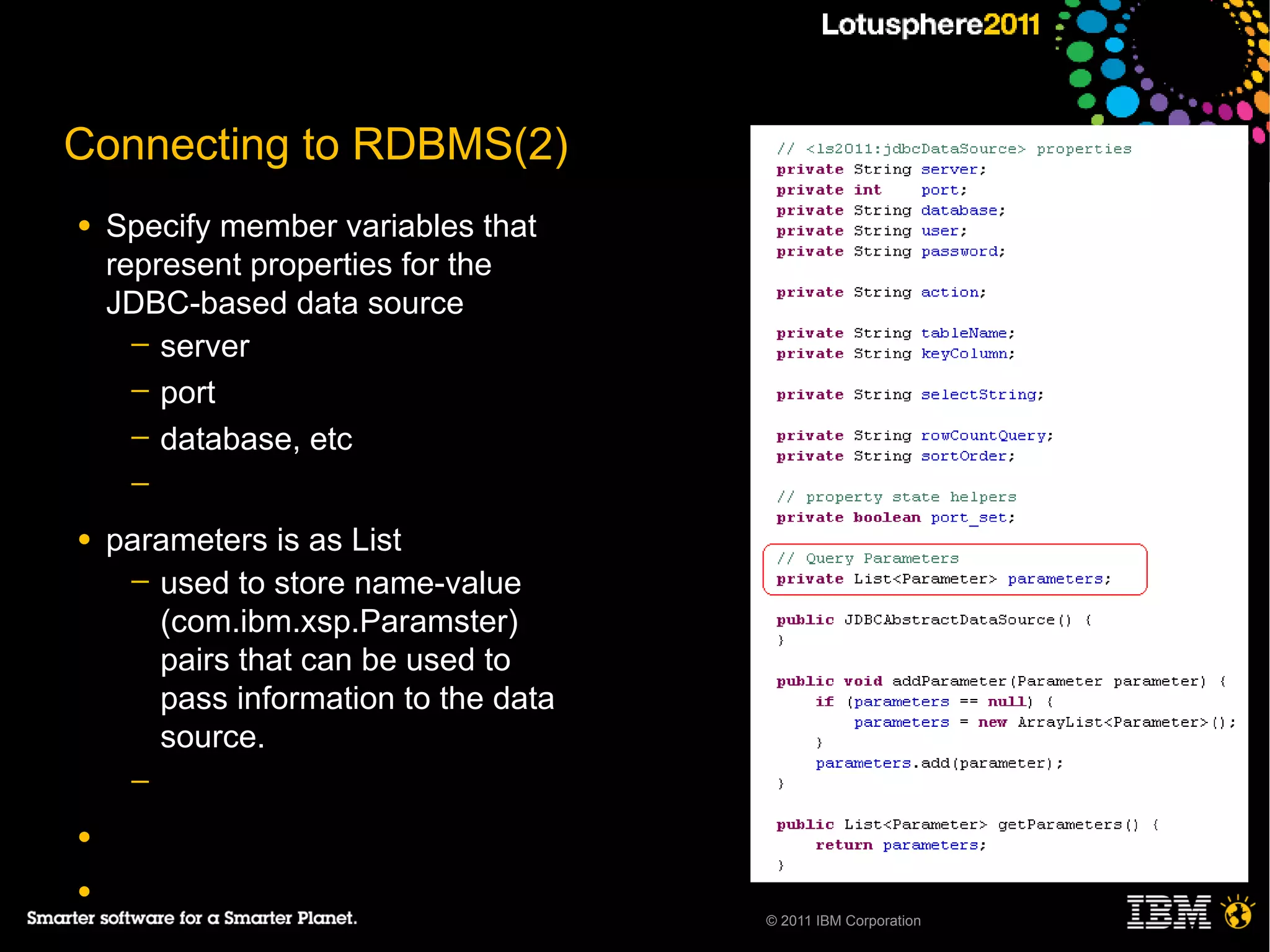Image resolution: width=1270 pixels, height=952 pixels.
Task: Click the Smarter Planet globe icon
Action: (x=1238, y=912)
